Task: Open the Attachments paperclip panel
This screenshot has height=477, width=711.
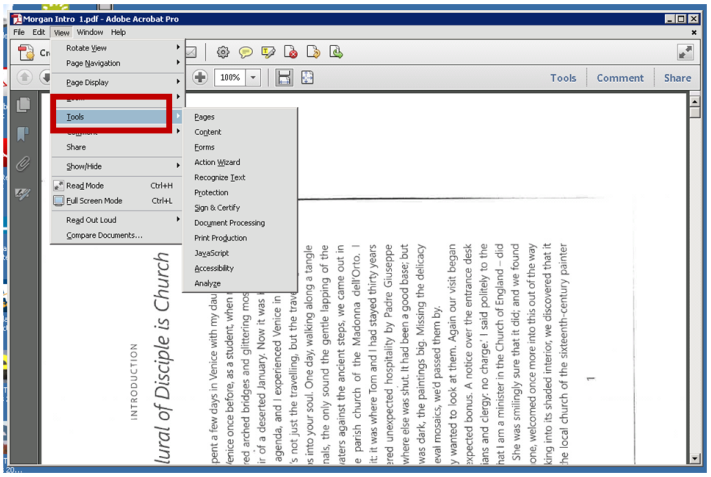Action: click(23, 164)
